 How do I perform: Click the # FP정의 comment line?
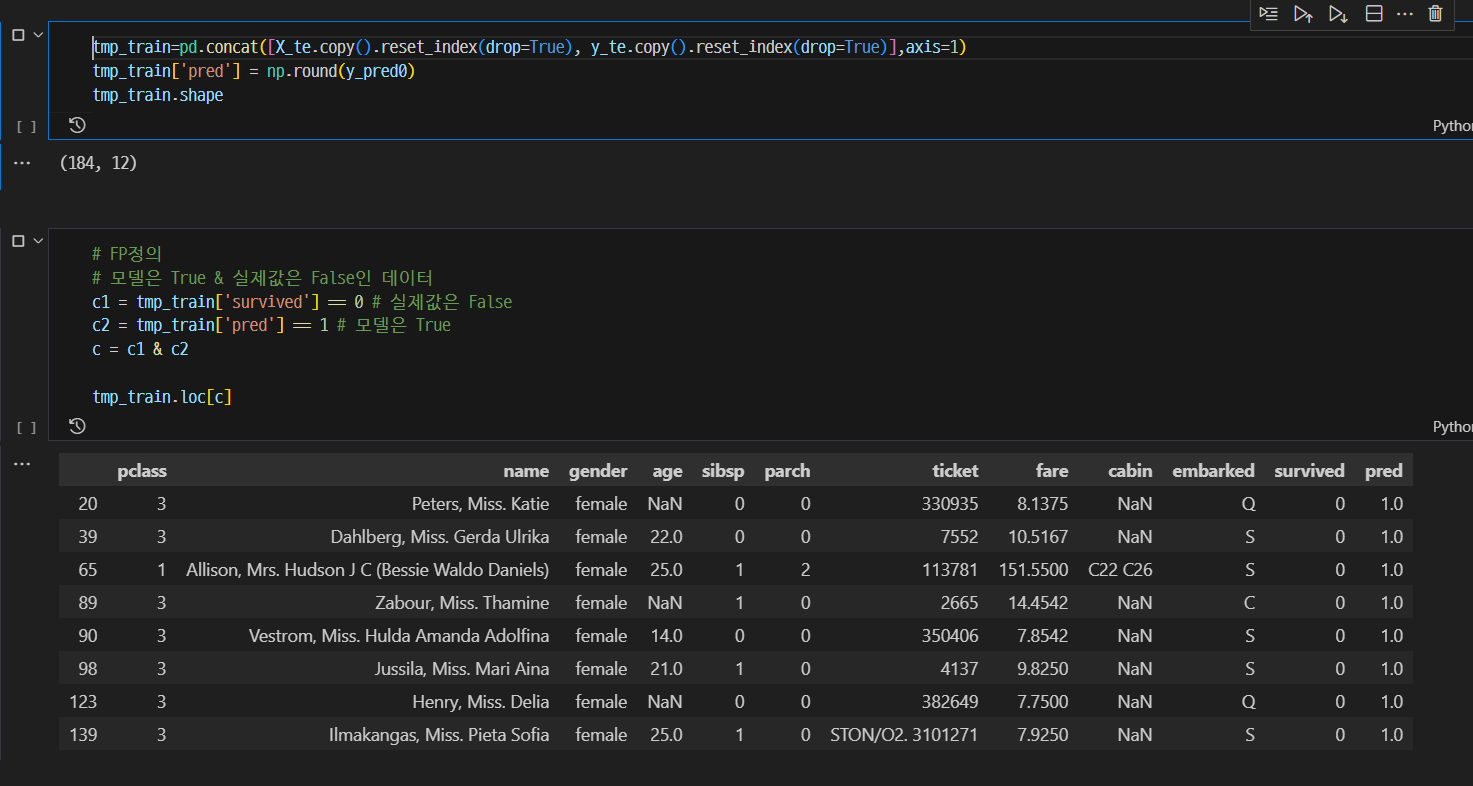click(126, 253)
